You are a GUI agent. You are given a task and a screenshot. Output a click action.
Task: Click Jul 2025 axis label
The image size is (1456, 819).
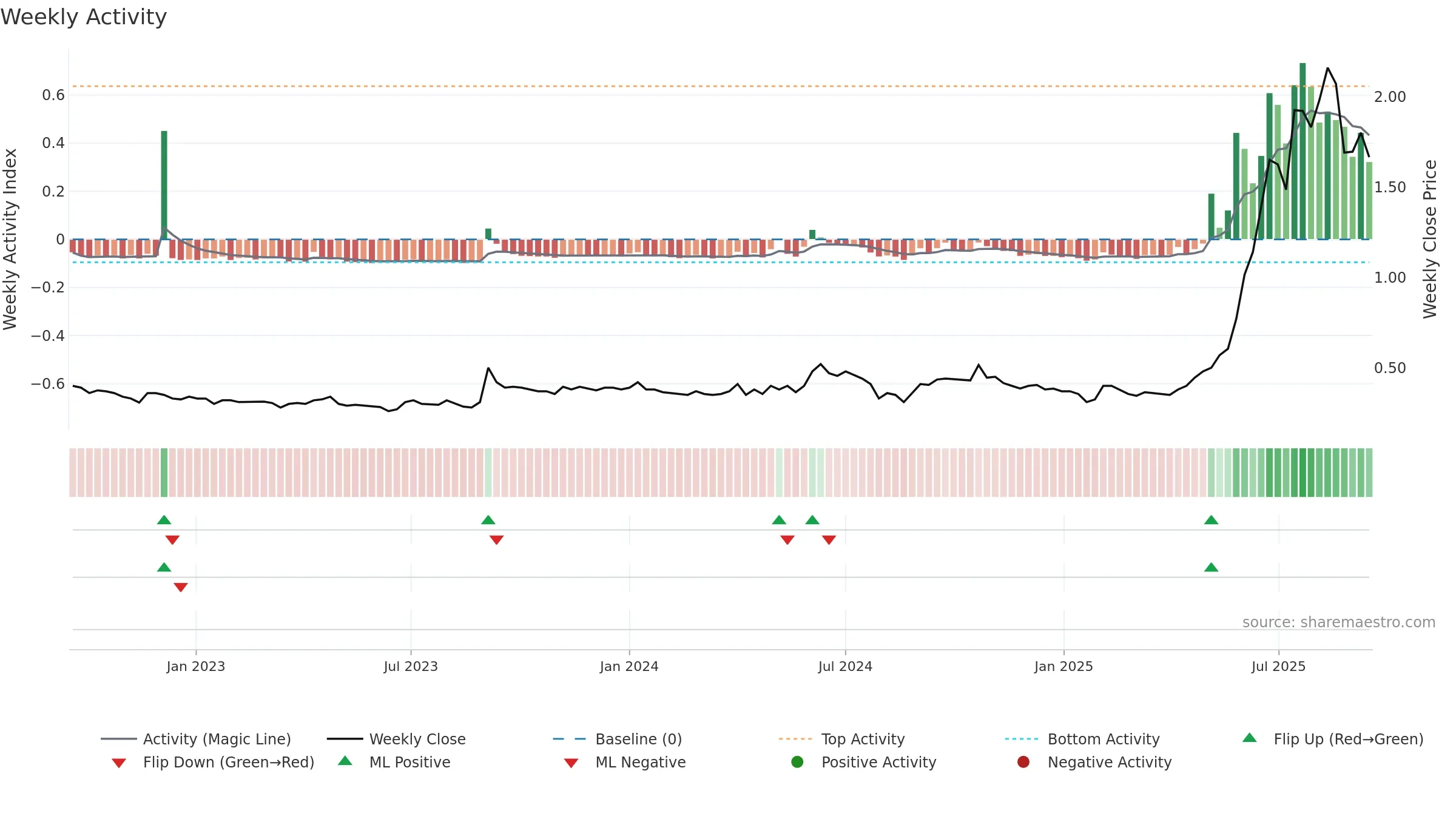tap(1278, 666)
